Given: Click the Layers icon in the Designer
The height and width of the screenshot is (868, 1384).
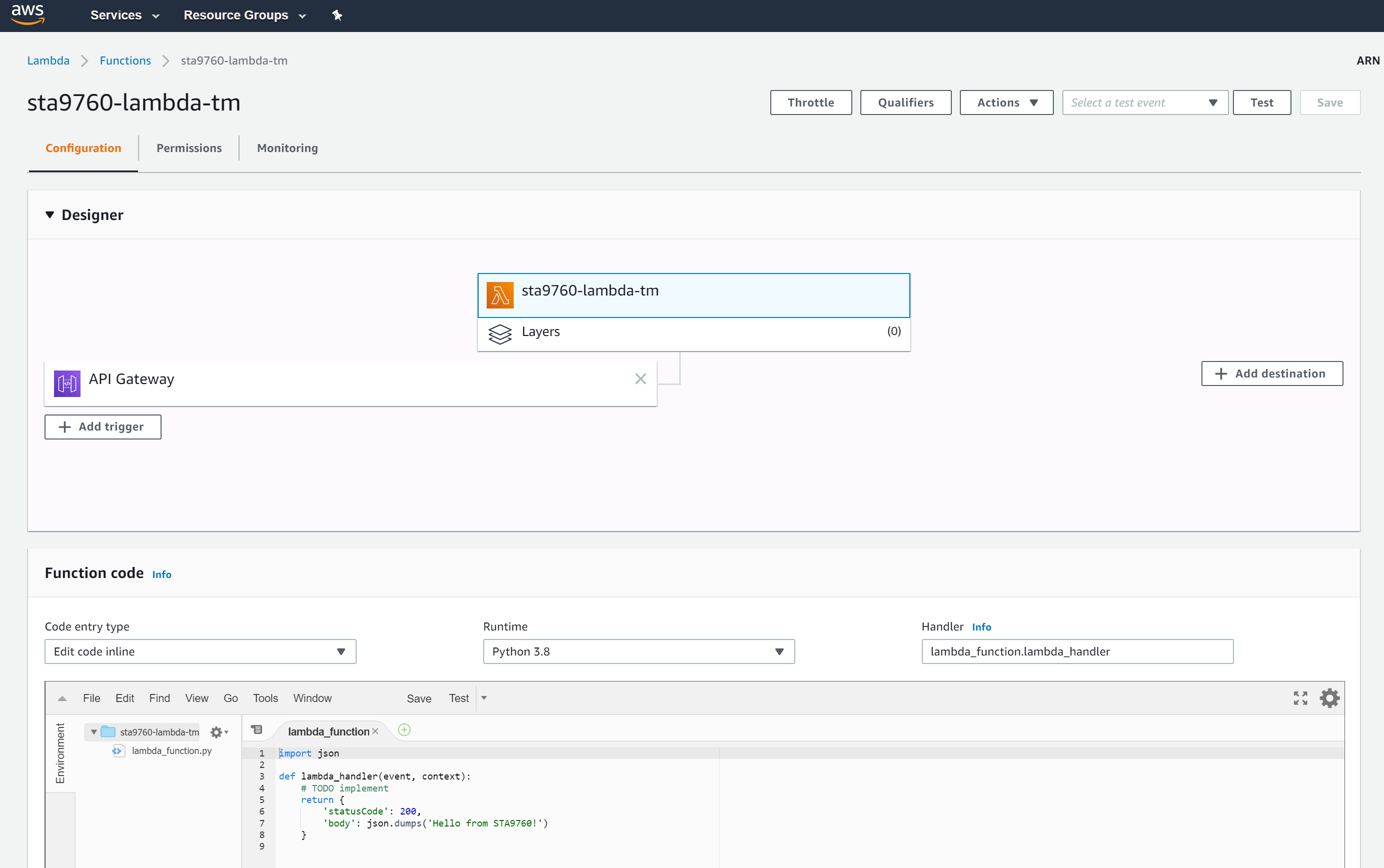Looking at the screenshot, I should [x=500, y=334].
